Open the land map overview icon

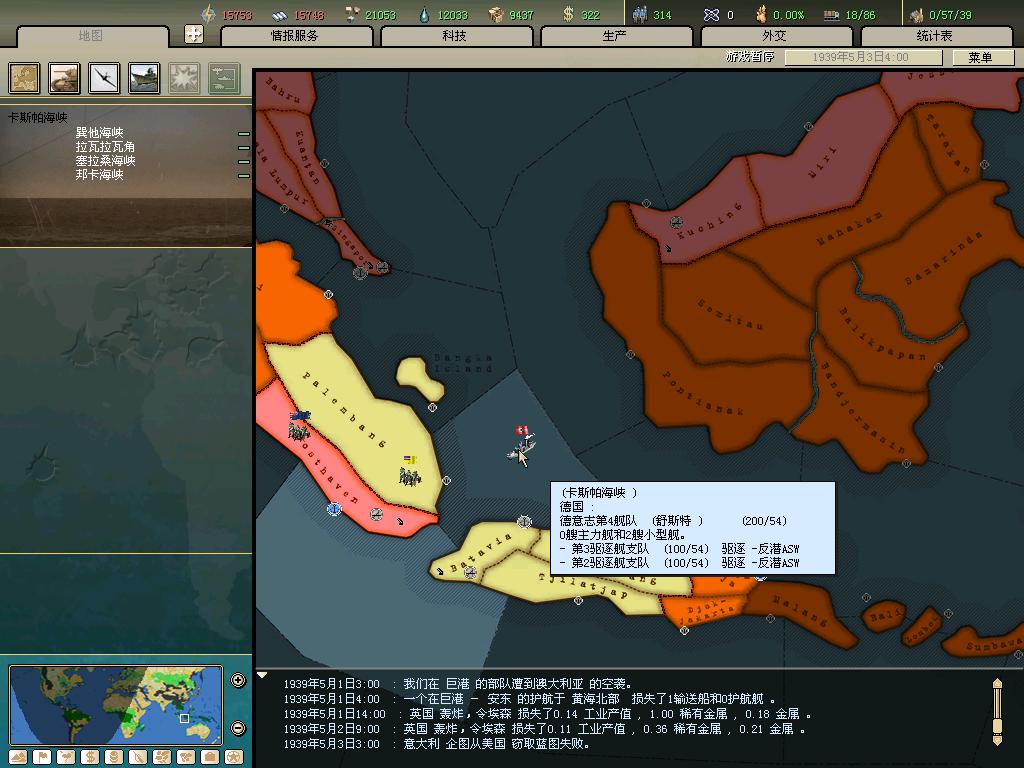[24, 78]
